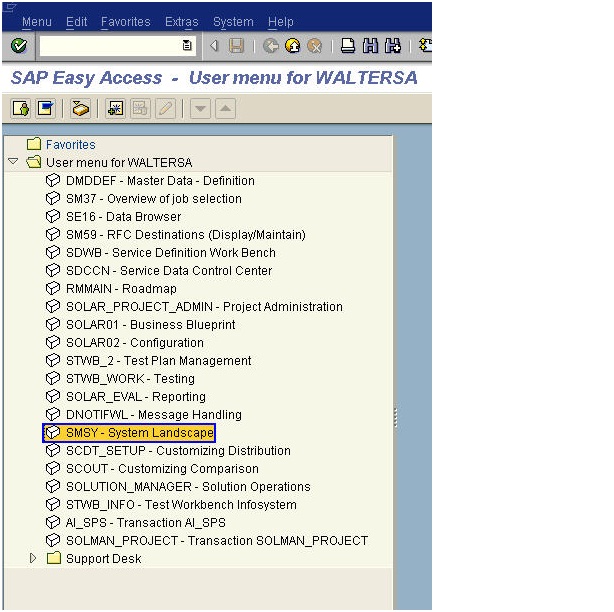Open the Help menu
The width and height of the screenshot is (614, 612).
[281, 22]
